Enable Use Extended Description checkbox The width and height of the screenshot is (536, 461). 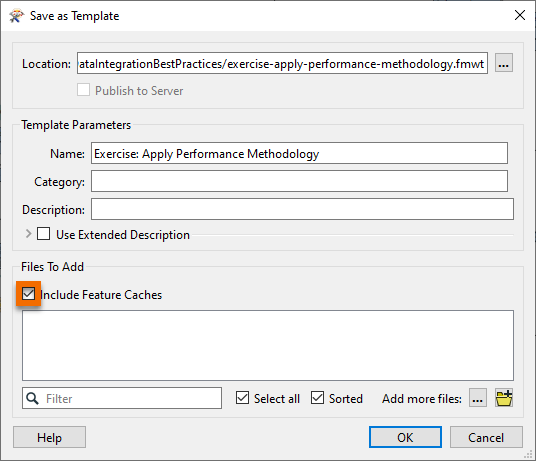tap(43, 234)
